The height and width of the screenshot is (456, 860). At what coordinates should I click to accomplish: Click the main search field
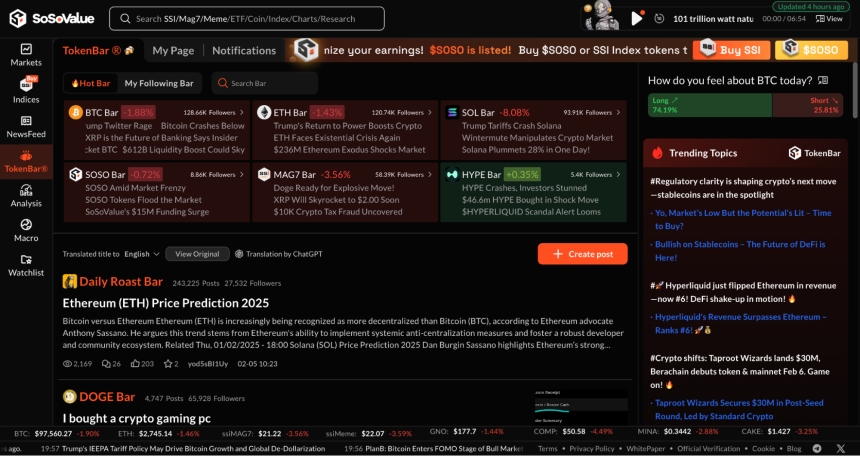[x=247, y=19]
